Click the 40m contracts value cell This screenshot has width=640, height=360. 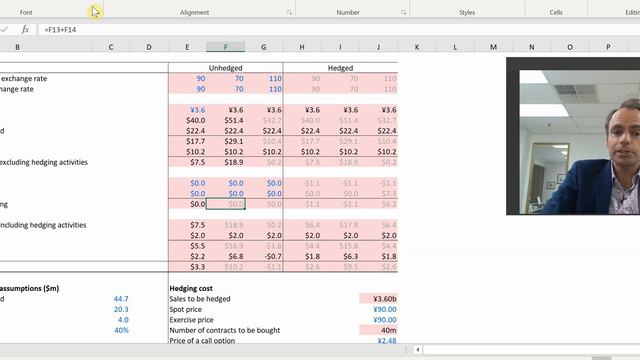click(x=378, y=330)
